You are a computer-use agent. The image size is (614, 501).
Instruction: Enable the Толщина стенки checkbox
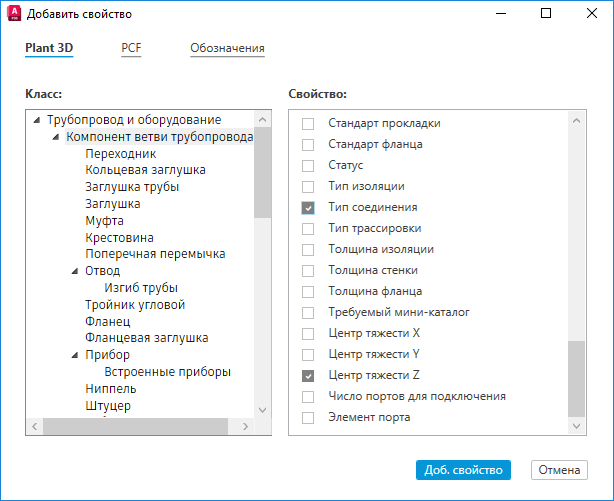[308, 271]
